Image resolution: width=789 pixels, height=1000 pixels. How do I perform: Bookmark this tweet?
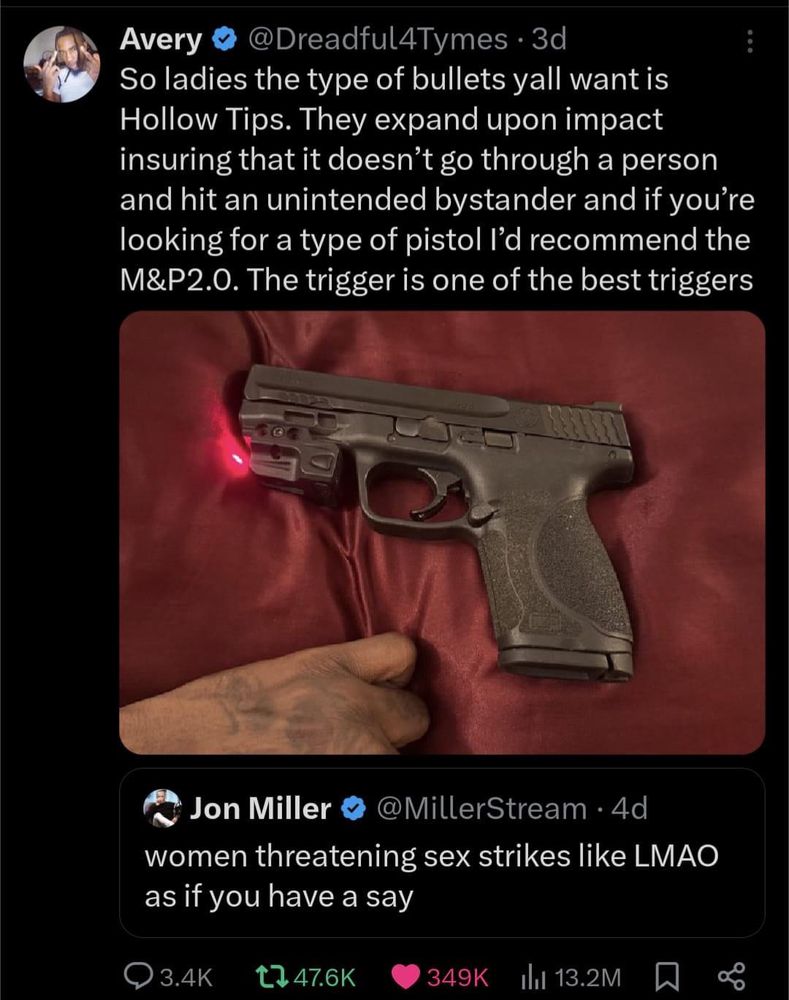pyautogui.click(x=667, y=976)
